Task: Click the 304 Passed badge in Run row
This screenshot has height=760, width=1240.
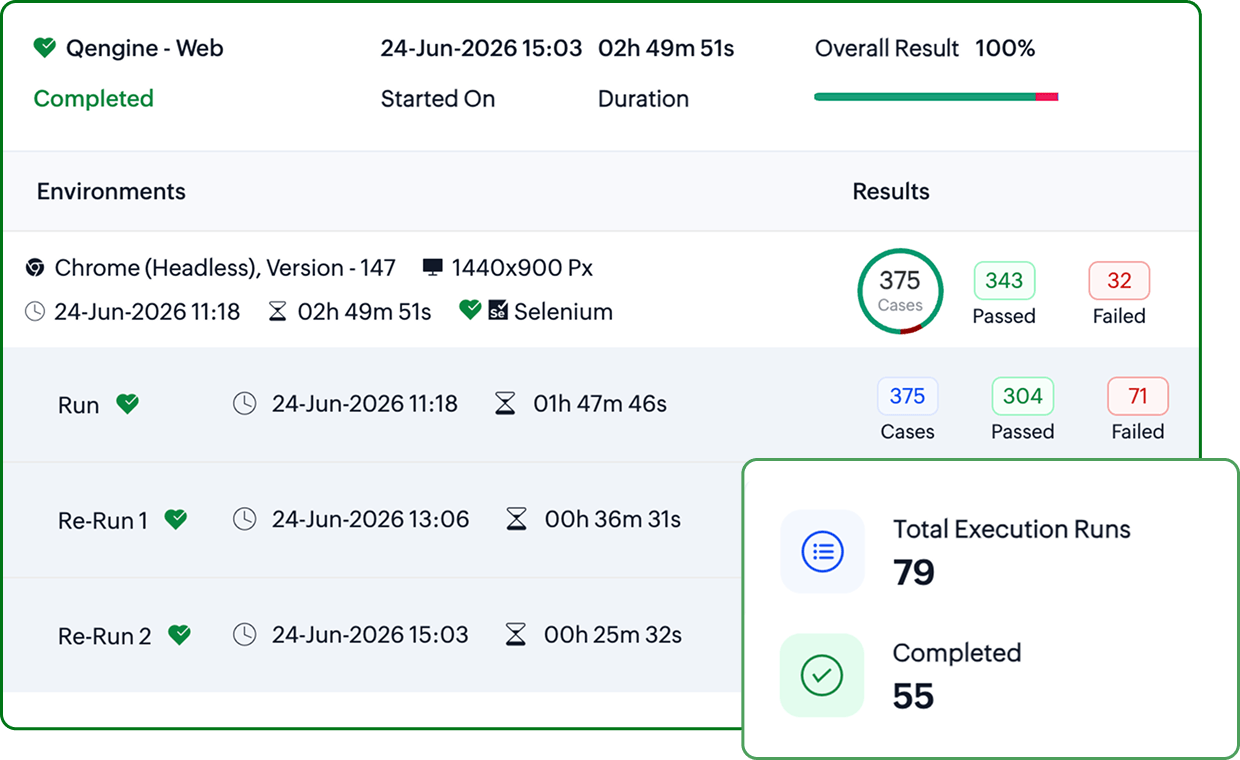Action: coord(1023,396)
